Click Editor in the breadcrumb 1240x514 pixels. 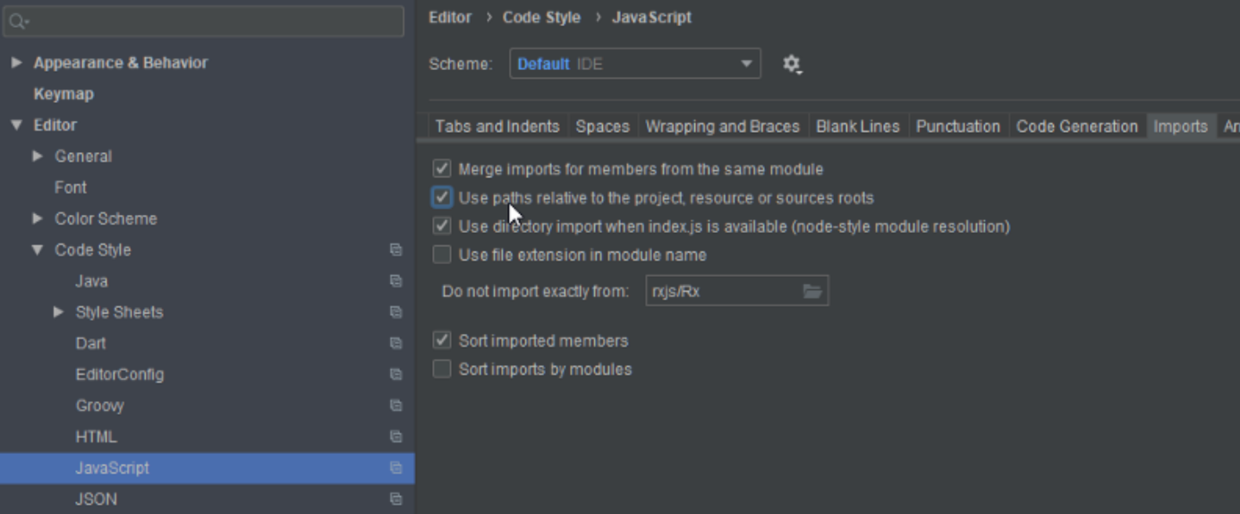(450, 17)
